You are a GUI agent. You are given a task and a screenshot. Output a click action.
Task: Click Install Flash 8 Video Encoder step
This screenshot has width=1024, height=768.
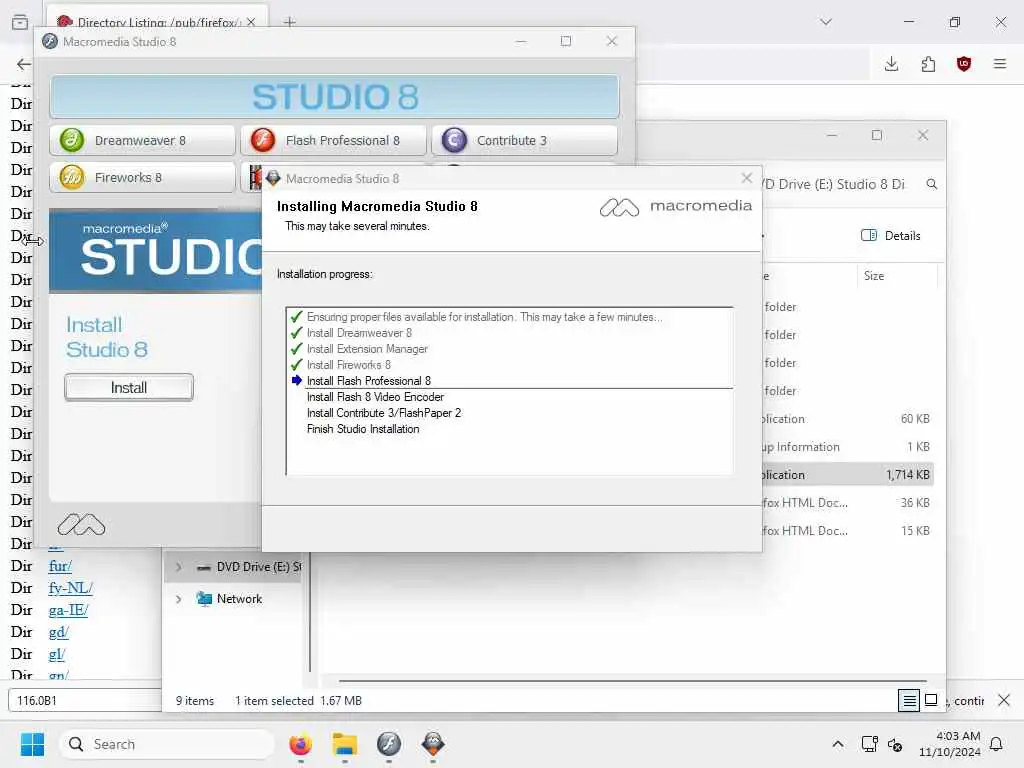click(x=376, y=397)
